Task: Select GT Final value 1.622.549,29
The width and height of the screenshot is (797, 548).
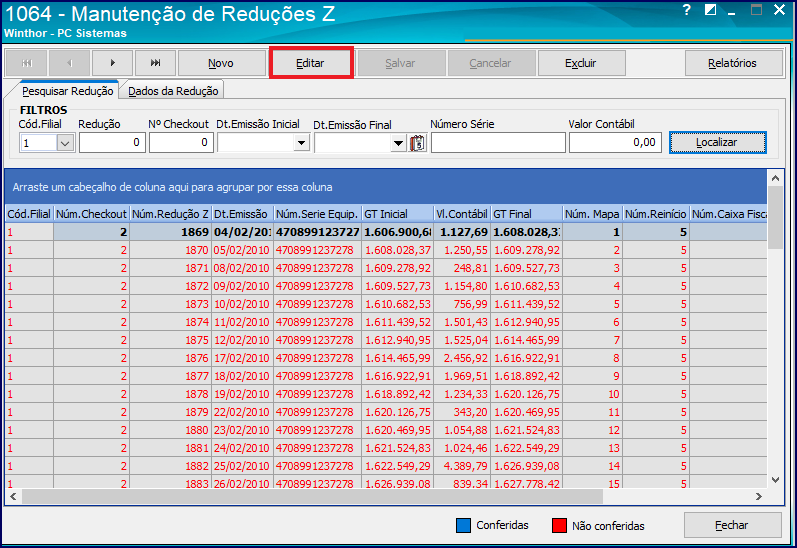Action: (527, 448)
